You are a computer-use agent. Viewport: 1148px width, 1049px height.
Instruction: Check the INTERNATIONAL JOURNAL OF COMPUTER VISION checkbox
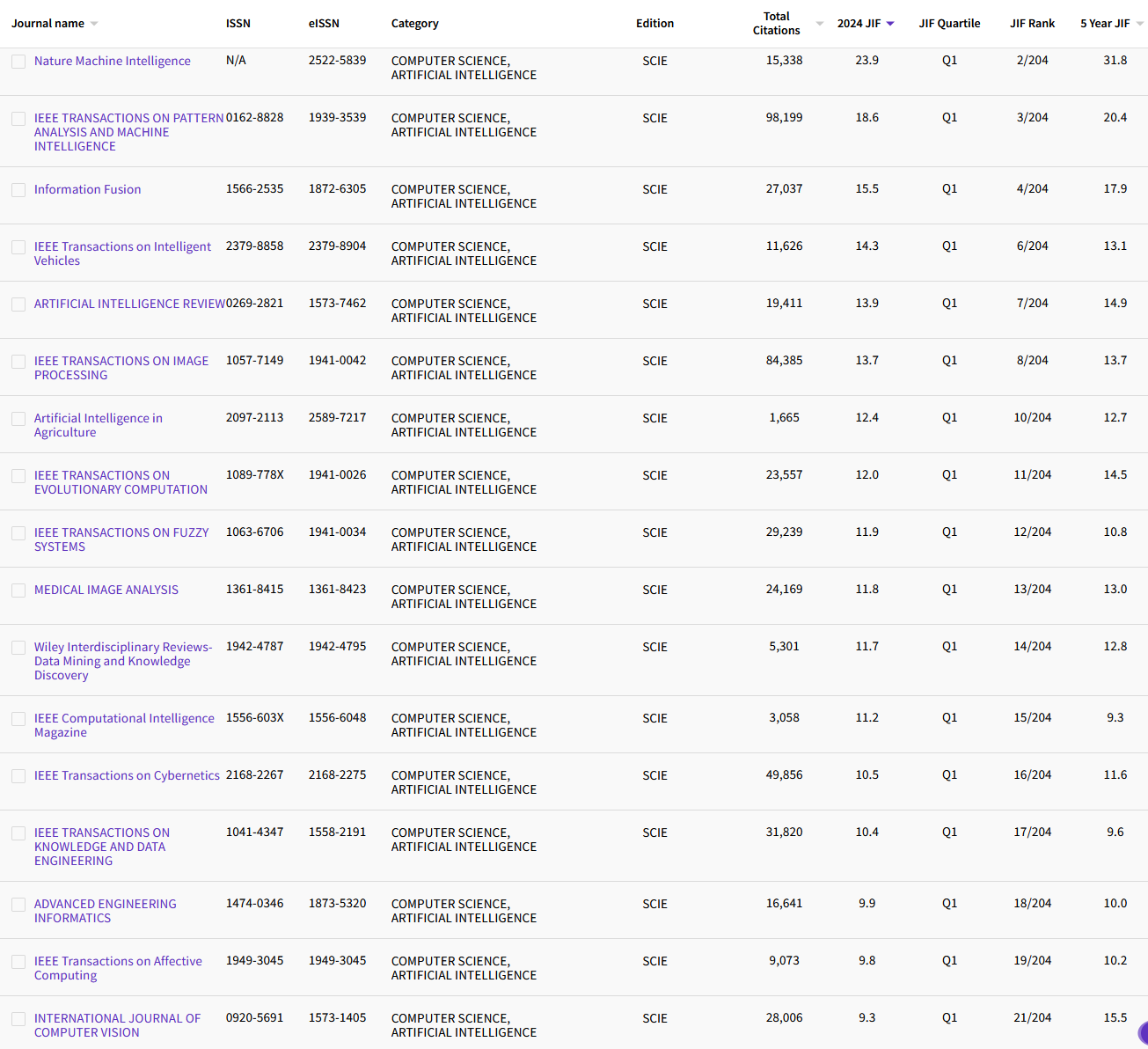pos(18,1019)
